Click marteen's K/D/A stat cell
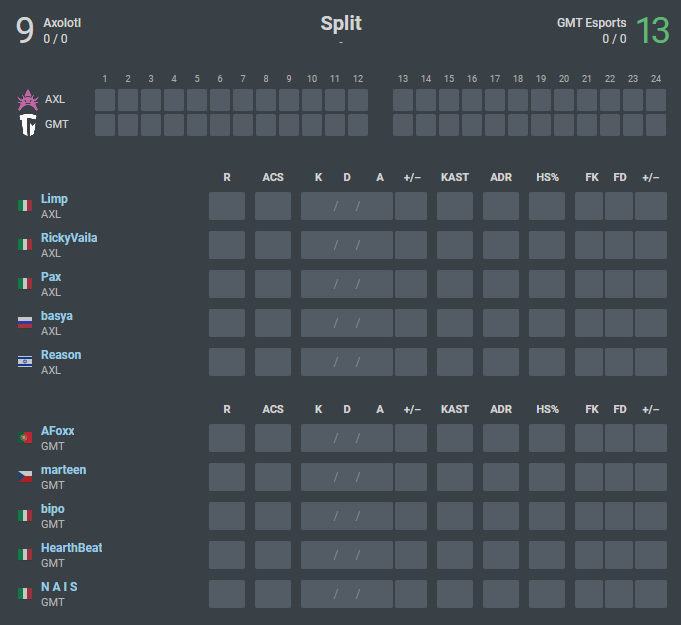 pyautogui.click(x=347, y=477)
